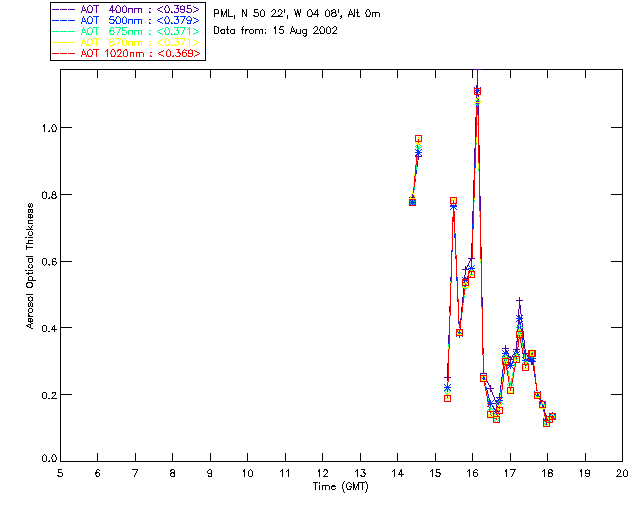Click the last data point after 18 GMT
This screenshot has width=640, height=512.
pos(552,416)
